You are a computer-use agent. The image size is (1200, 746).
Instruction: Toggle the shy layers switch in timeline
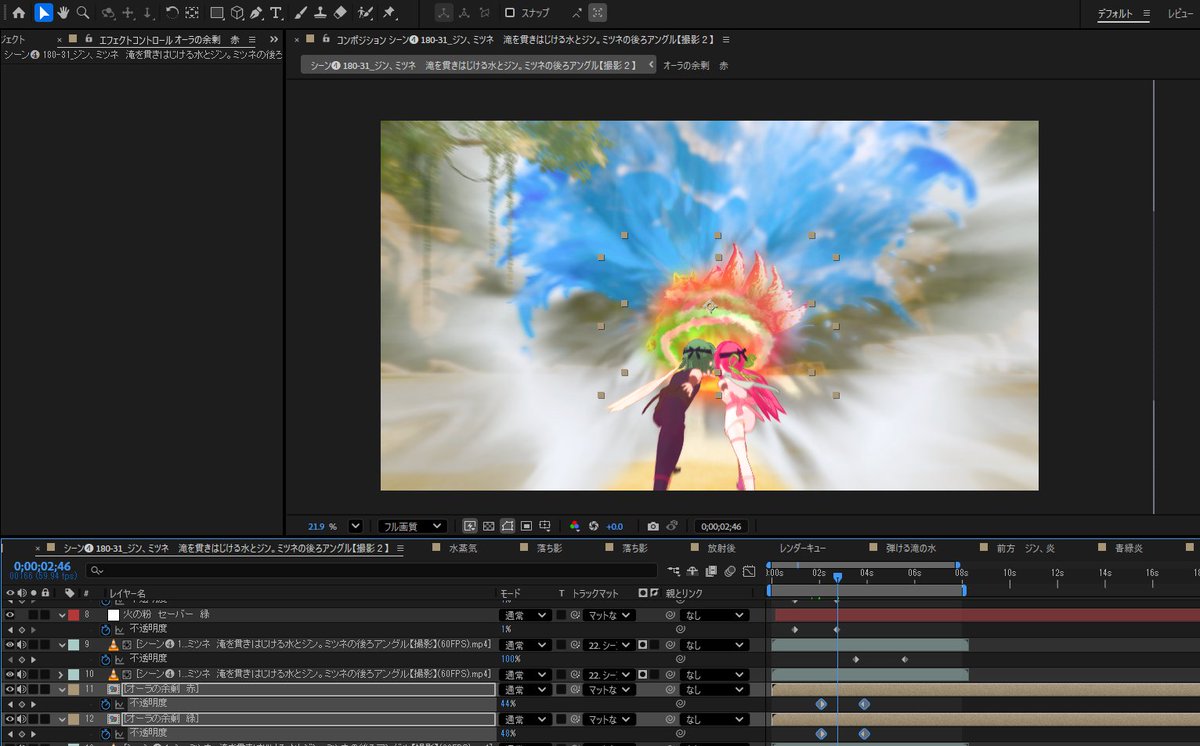pos(692,571)
